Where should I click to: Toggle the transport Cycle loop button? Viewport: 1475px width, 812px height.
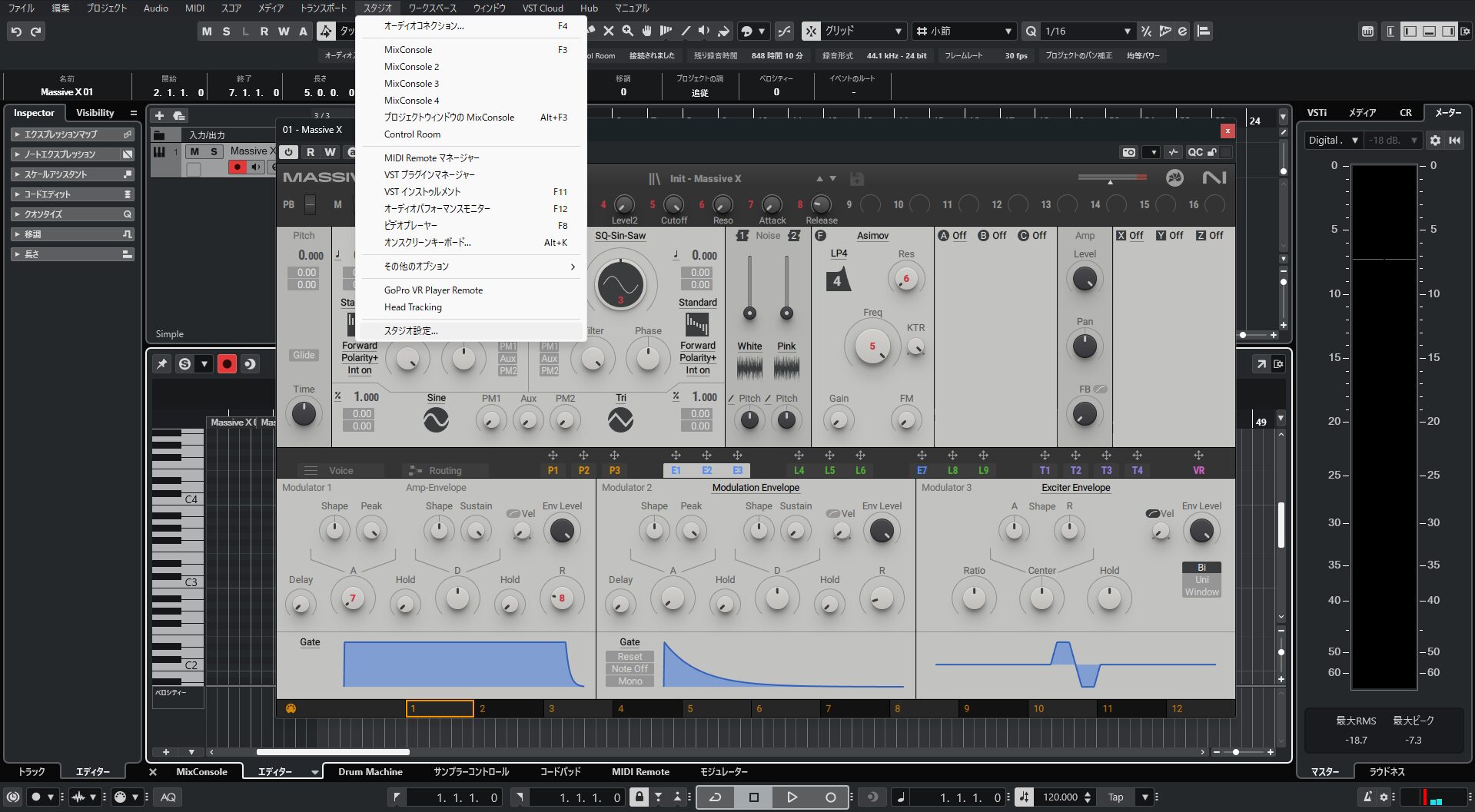click(715, 797)
